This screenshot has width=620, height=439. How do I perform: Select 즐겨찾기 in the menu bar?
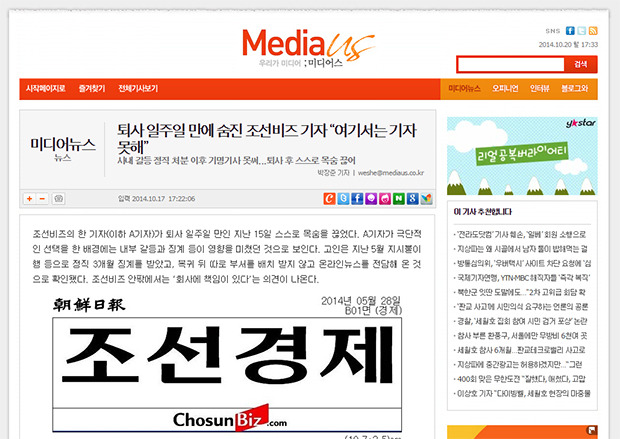point(92,89)
